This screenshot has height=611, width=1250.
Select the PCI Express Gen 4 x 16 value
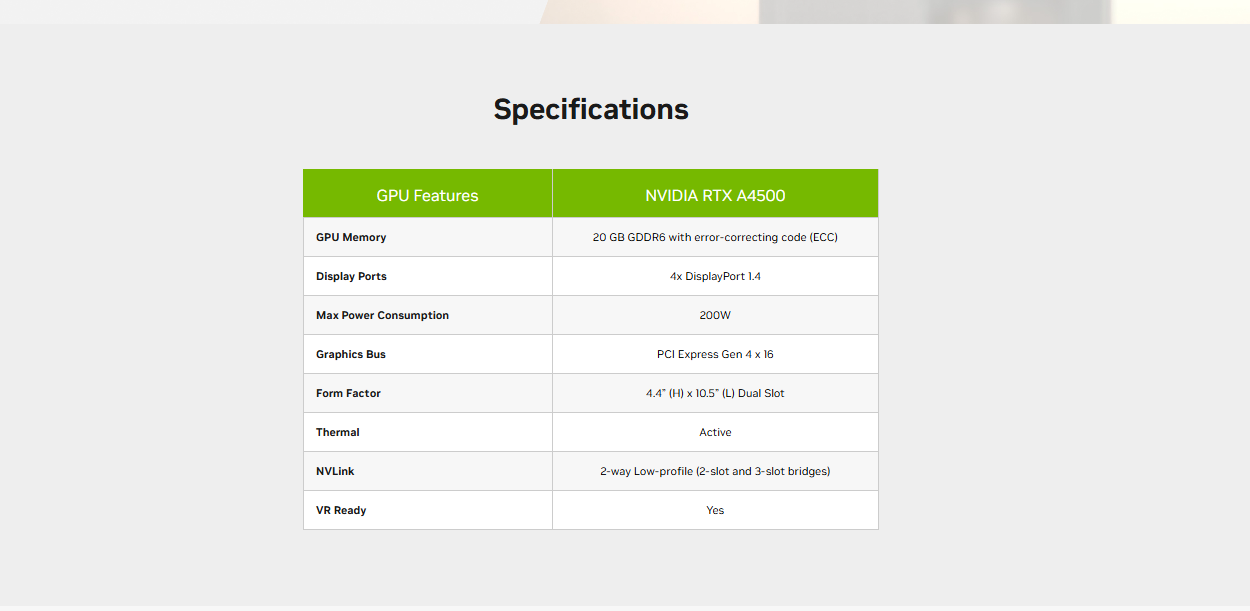(715, 354)
